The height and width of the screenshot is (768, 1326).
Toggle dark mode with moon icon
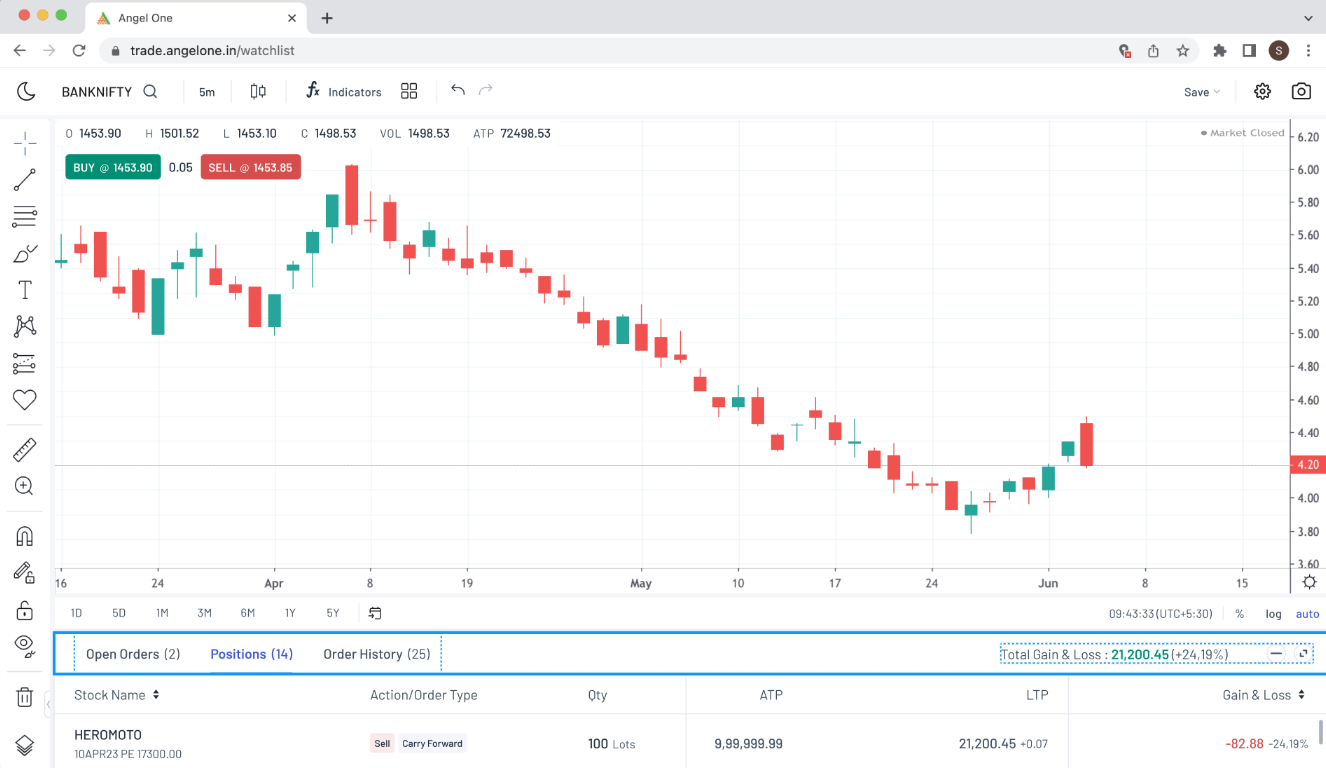click(x=26, y=91)
